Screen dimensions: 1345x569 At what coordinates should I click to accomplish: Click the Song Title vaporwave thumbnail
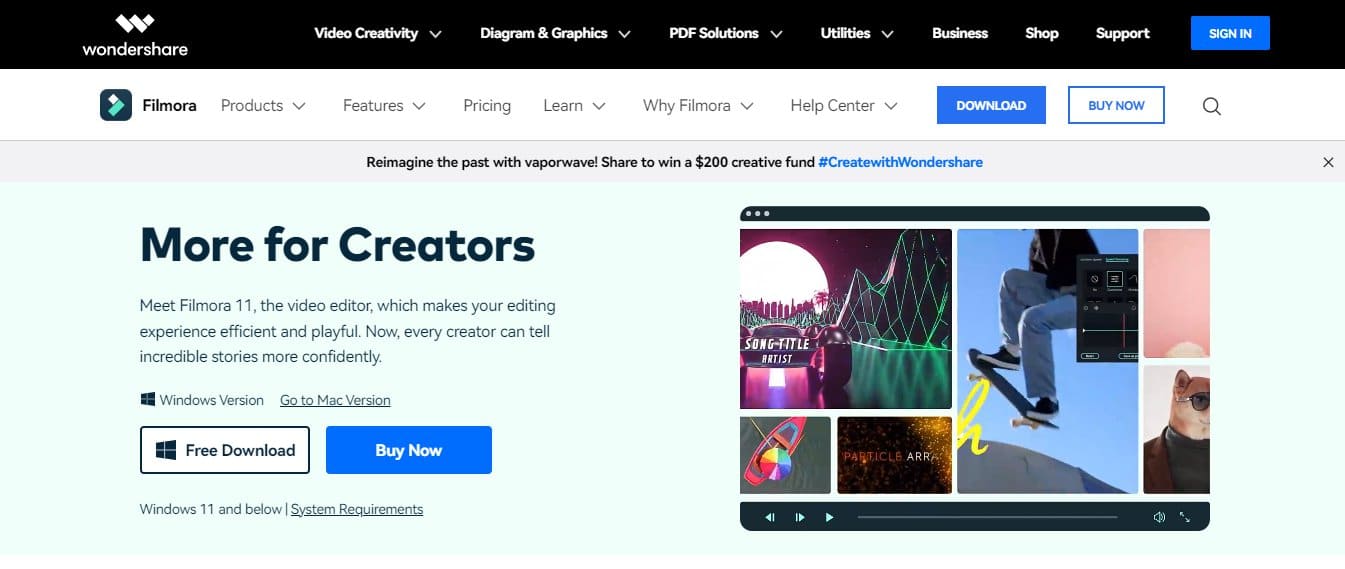846,318
